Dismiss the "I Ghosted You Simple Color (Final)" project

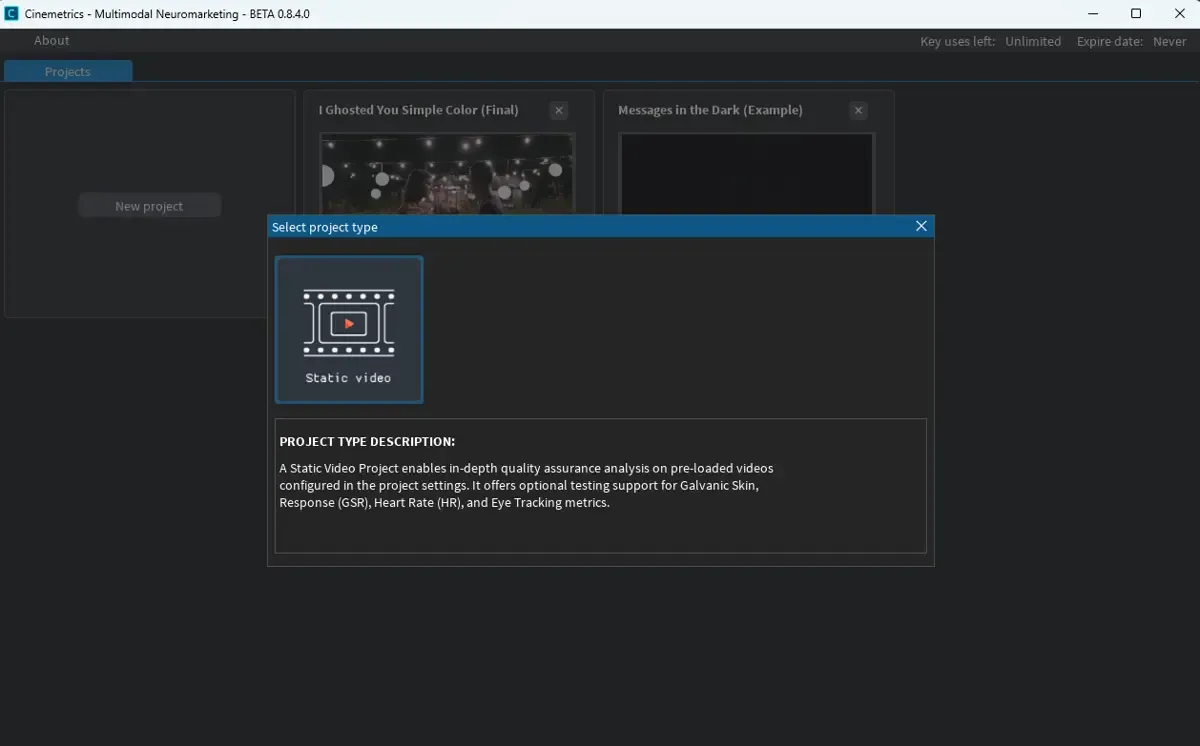pos(558,110)
